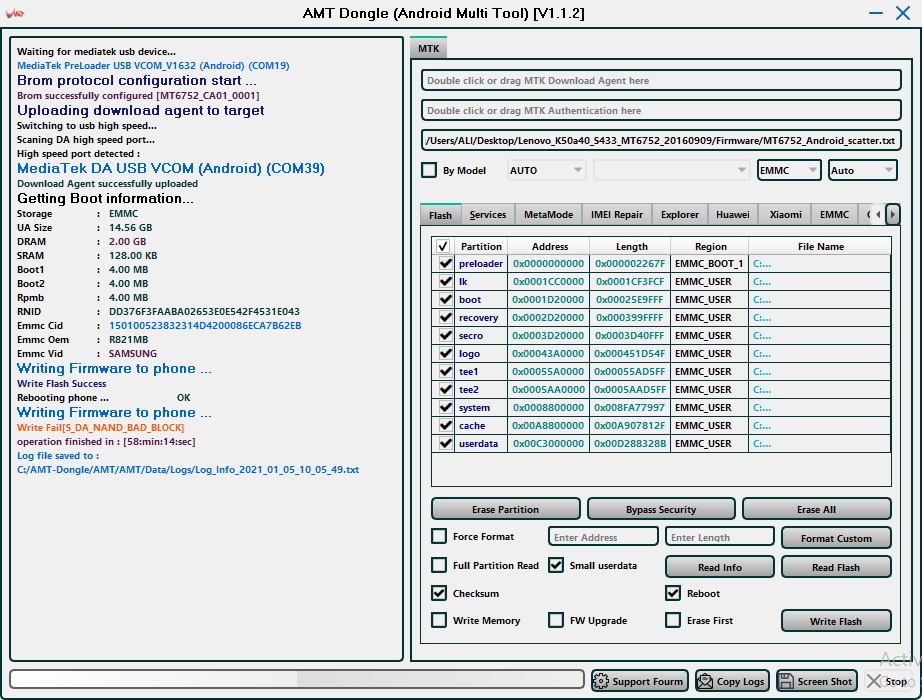Click the Read Flash button

836,566
